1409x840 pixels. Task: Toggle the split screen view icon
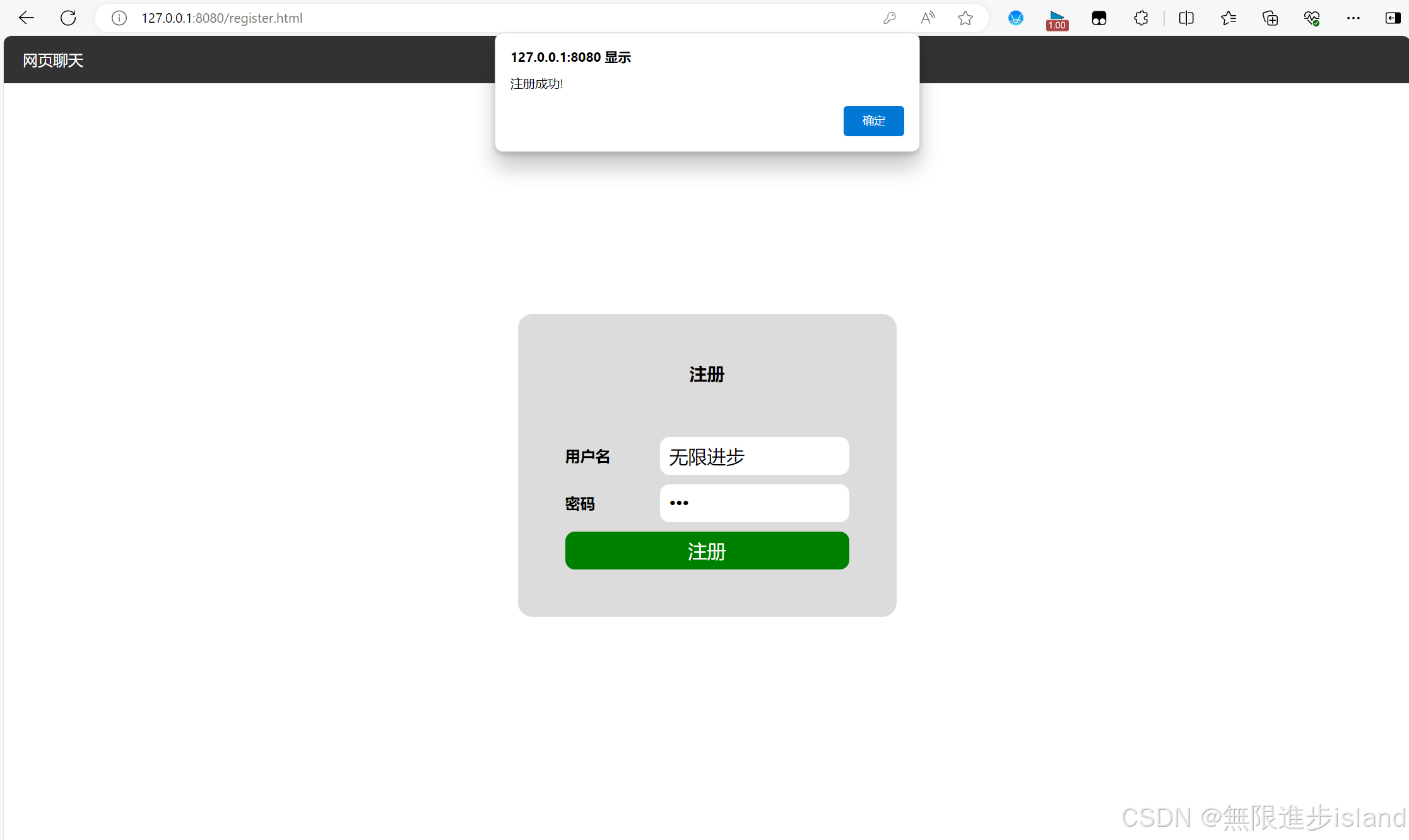pos(1186,18)
